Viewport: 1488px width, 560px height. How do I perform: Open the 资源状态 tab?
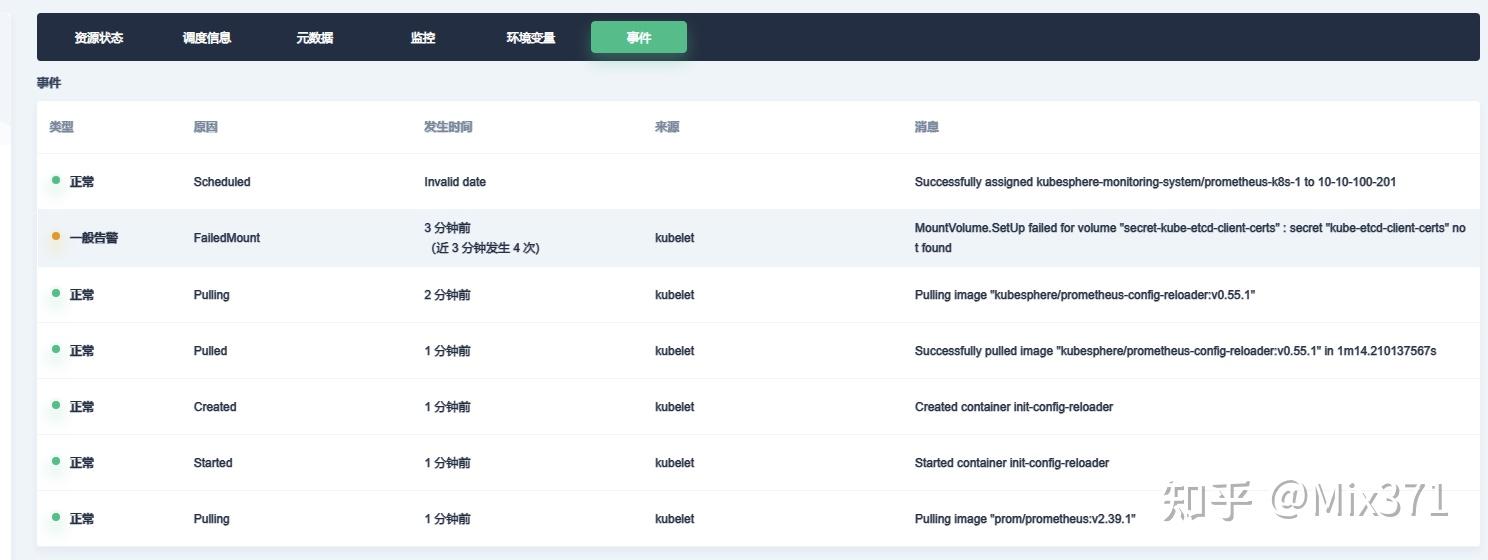[x=98, y=38]
